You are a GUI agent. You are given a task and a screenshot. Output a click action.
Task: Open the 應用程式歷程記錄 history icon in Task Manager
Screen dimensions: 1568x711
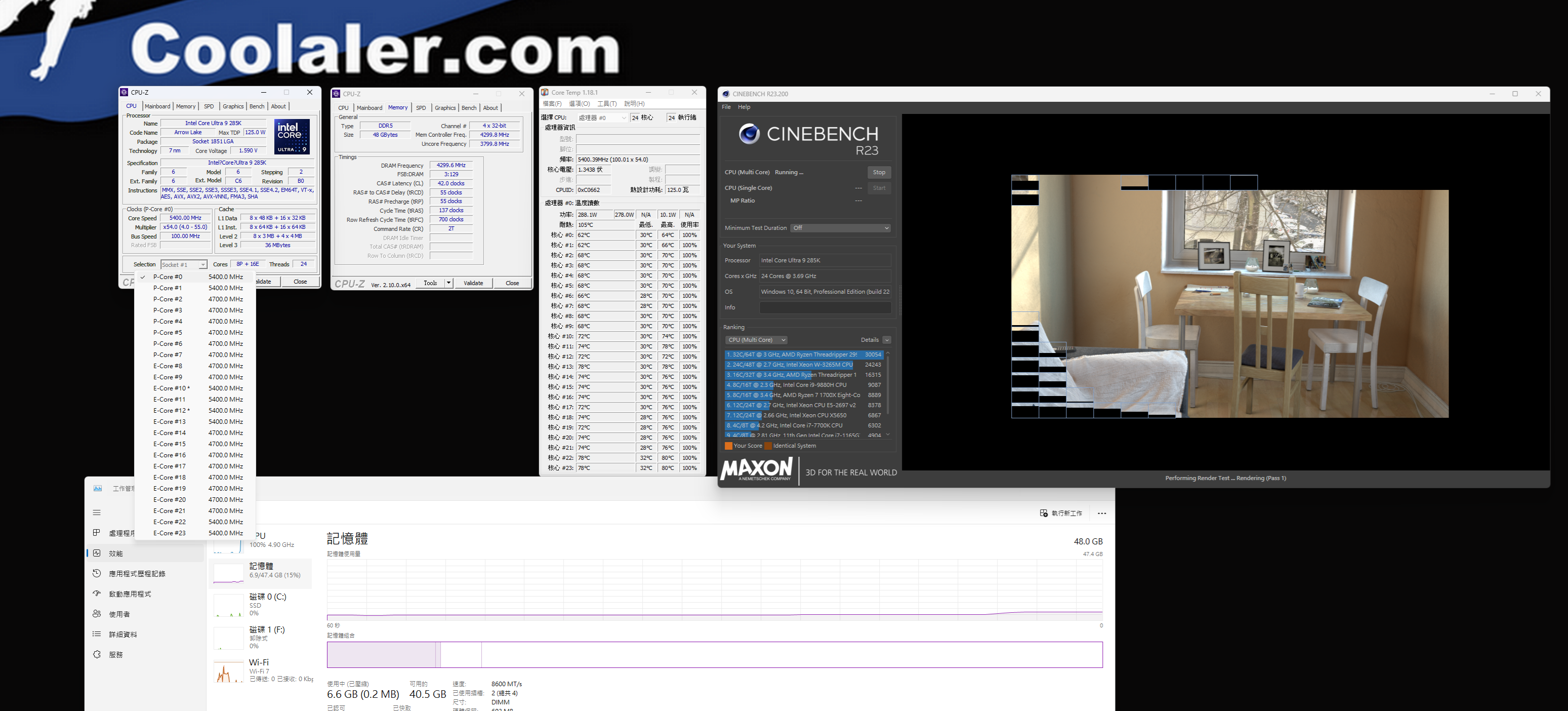point(97,573)
